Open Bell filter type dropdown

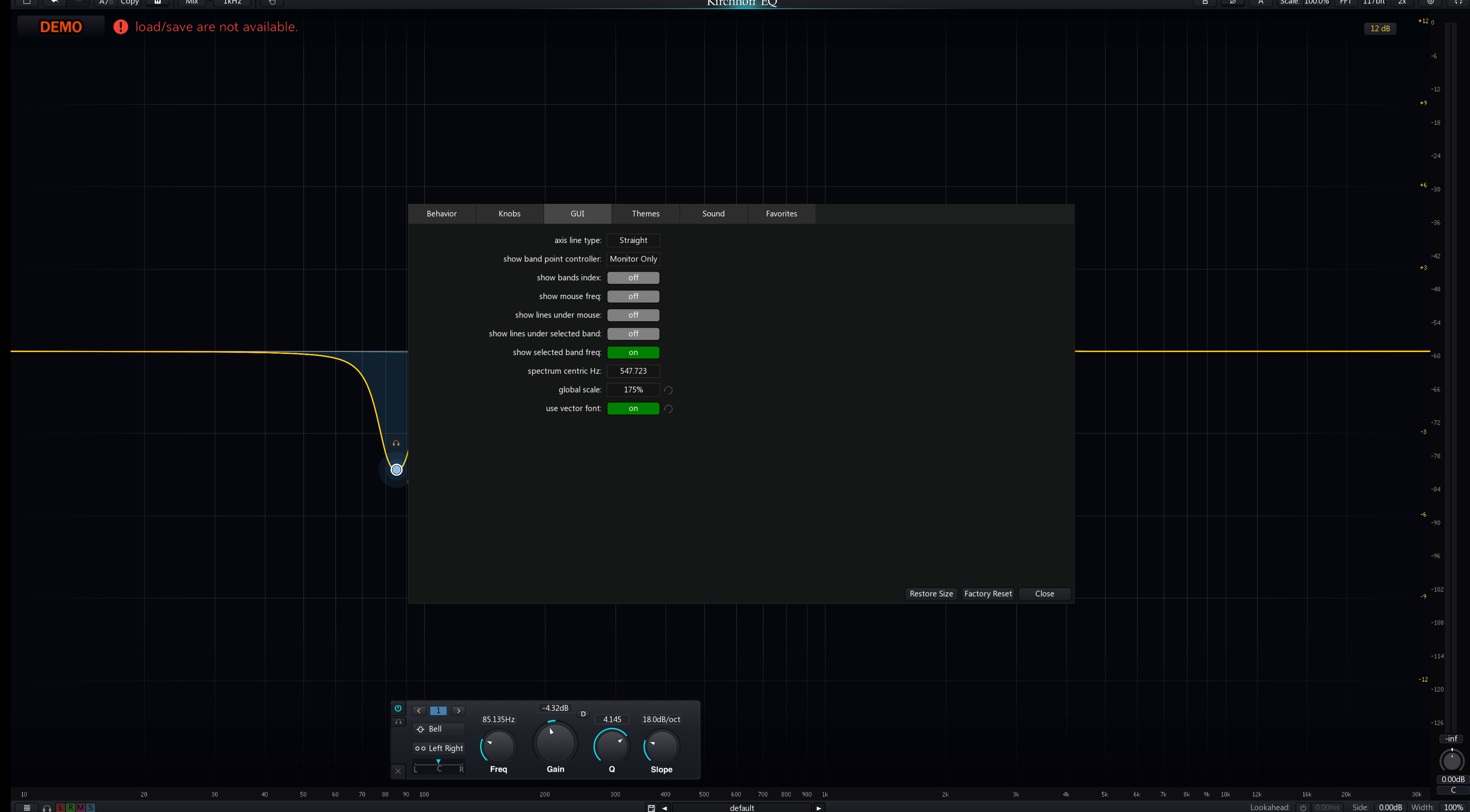tap(439, 729)
